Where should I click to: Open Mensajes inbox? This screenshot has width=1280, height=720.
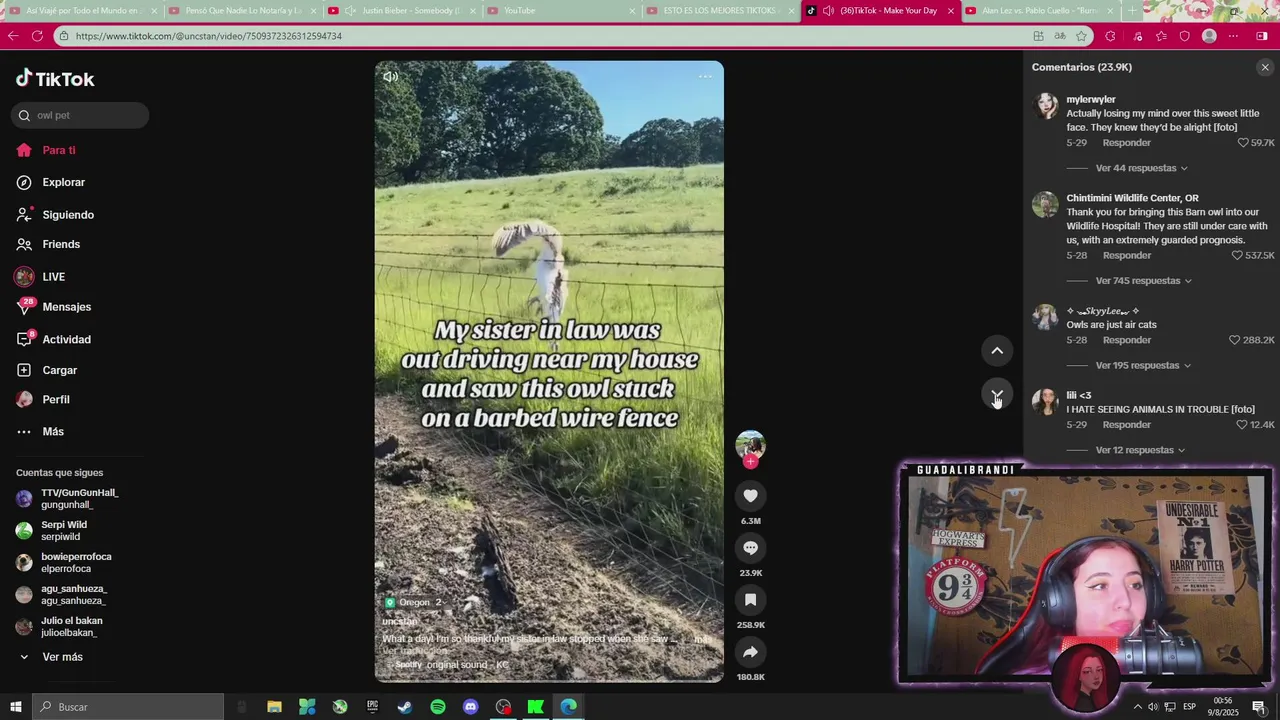[52, 307]
